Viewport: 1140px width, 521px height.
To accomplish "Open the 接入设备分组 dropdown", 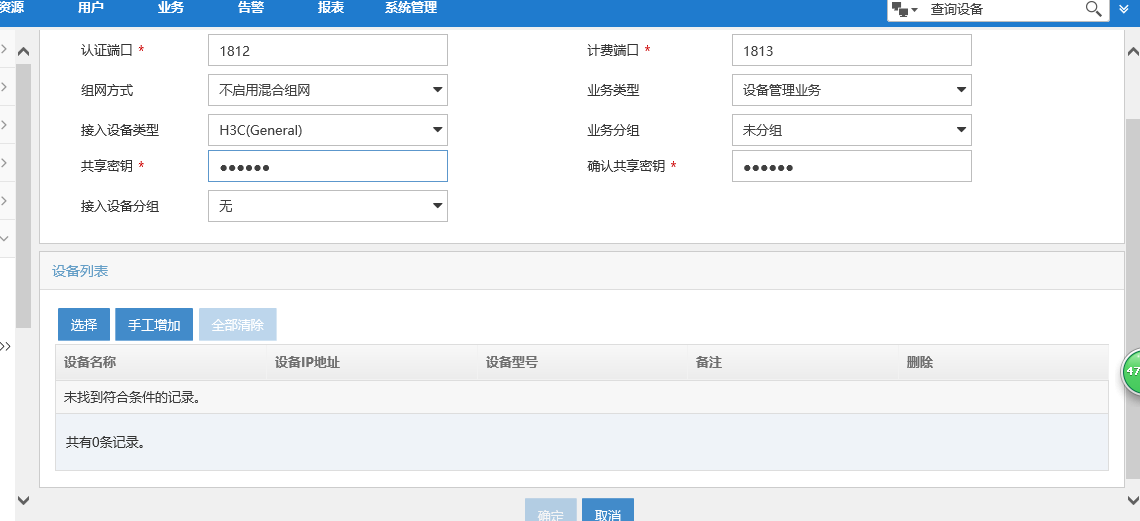I will [328, 206].
